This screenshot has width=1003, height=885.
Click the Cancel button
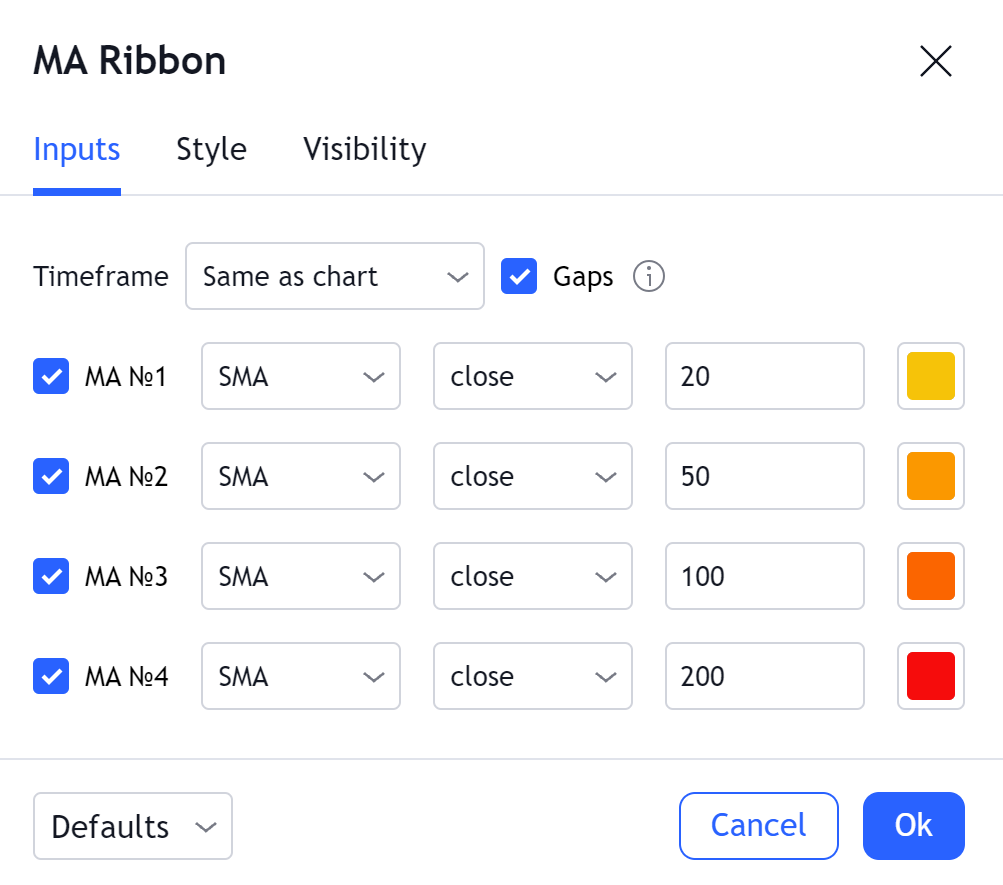(x=758, y=826)
